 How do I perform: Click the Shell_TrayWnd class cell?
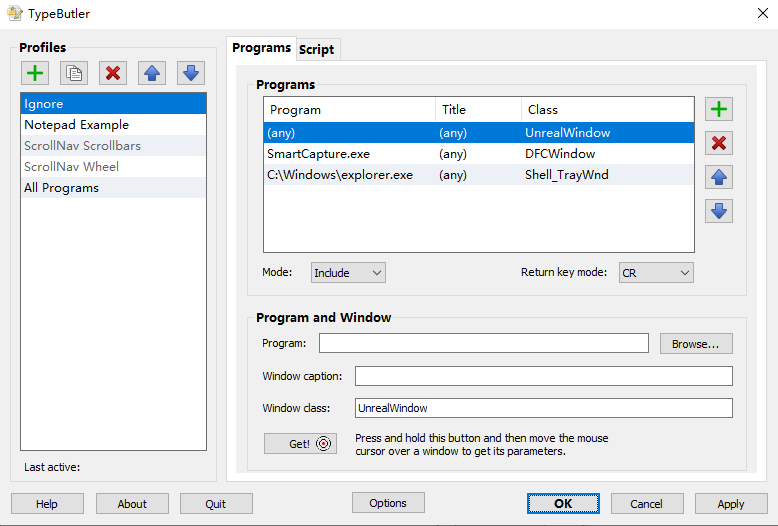point(567,175)
